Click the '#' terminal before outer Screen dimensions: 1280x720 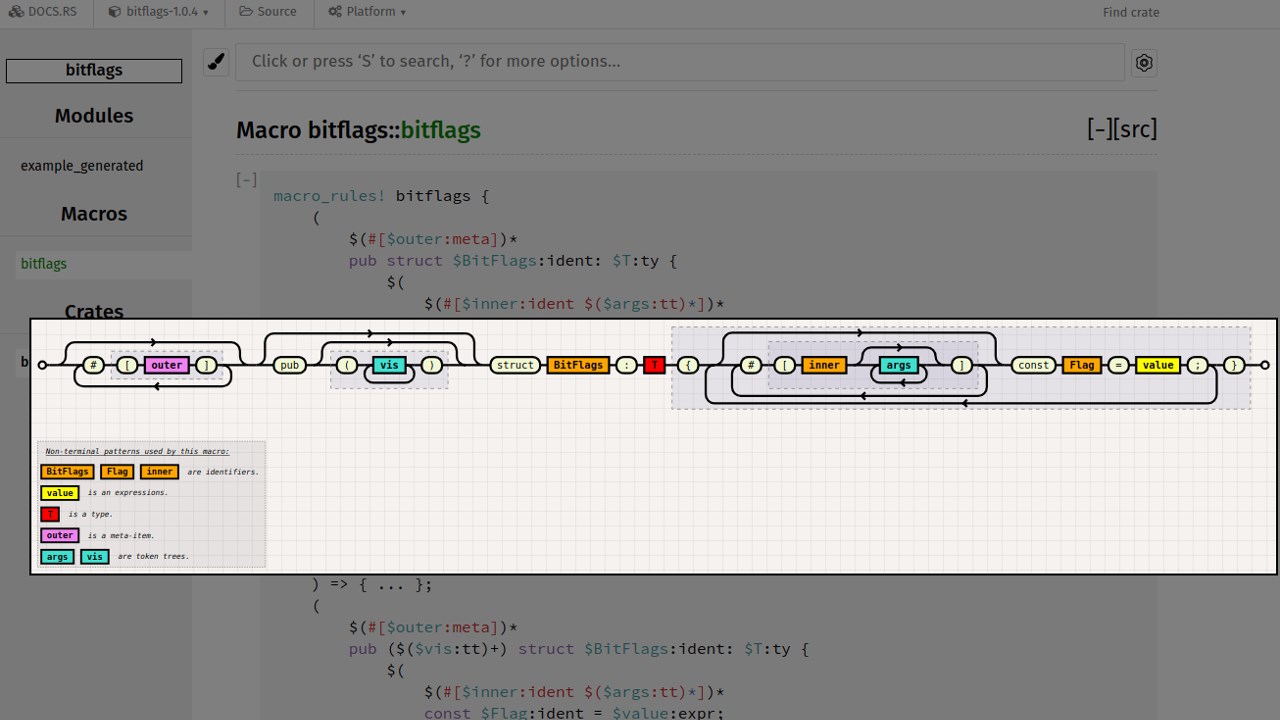click(x=93, y=365)
